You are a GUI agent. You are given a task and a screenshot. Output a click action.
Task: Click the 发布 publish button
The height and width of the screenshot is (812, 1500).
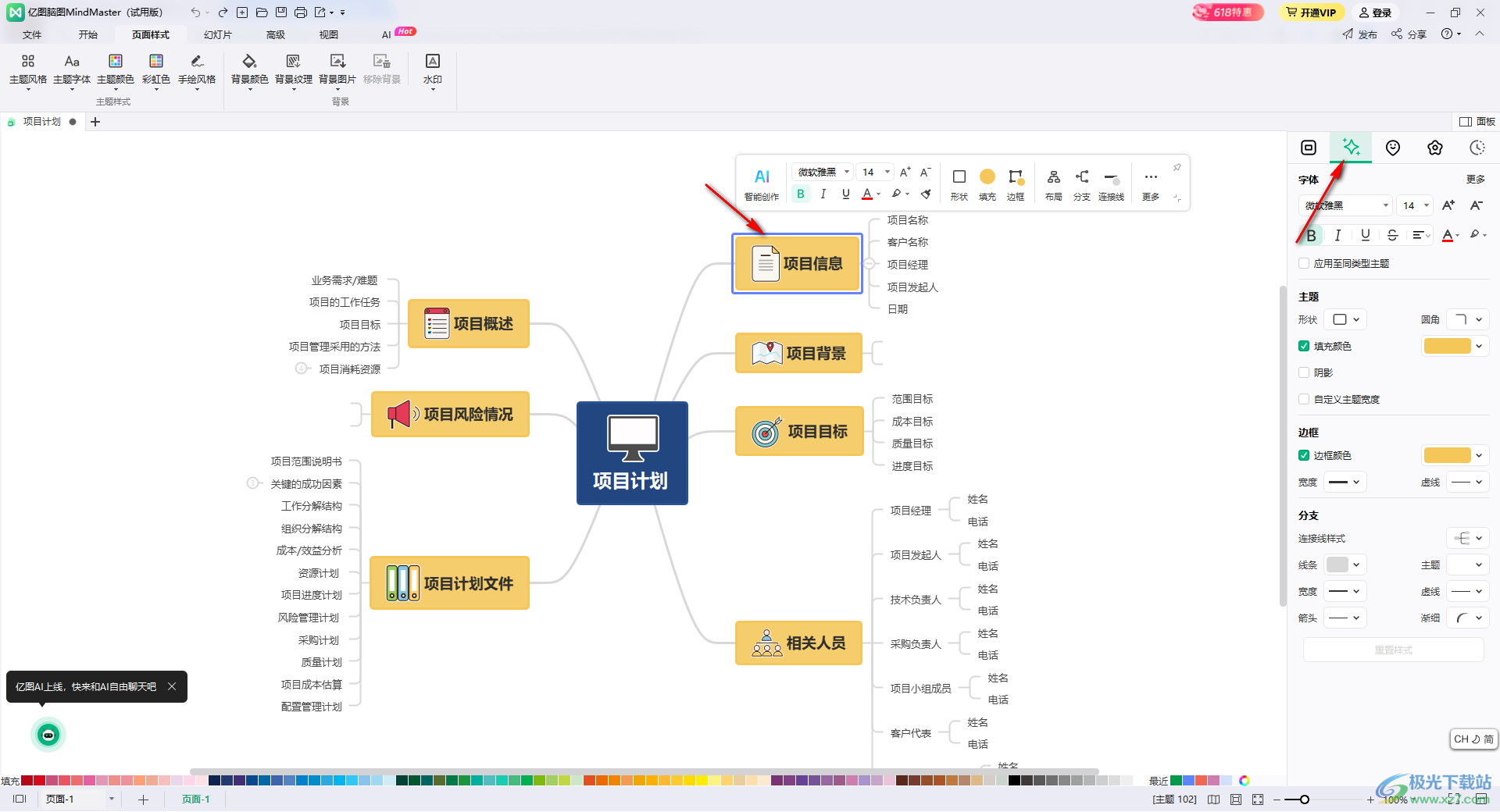coord(1360,34)
